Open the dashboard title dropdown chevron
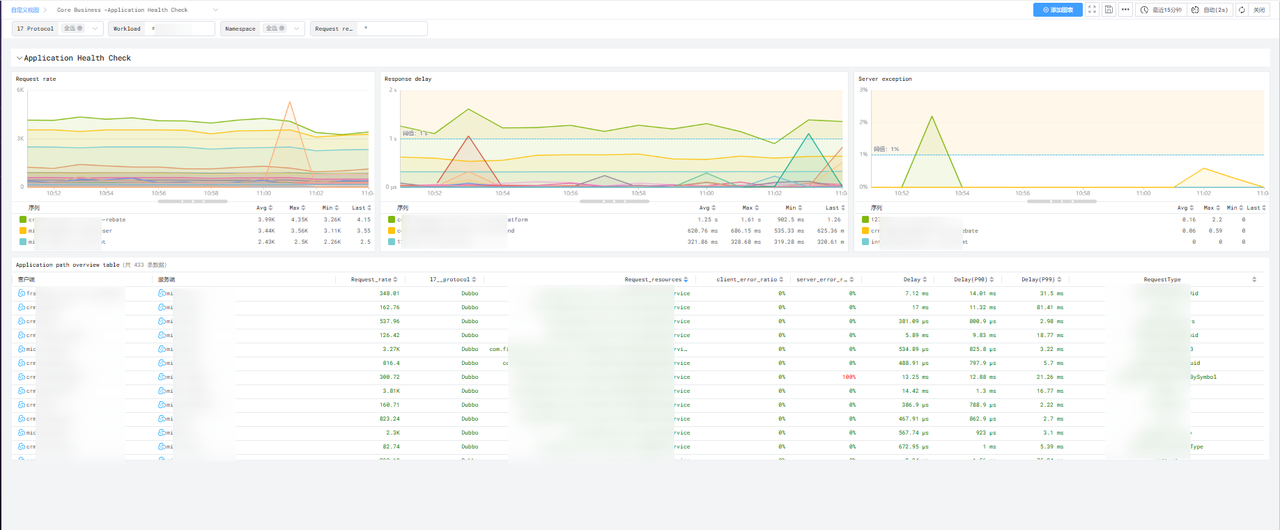 216,9
